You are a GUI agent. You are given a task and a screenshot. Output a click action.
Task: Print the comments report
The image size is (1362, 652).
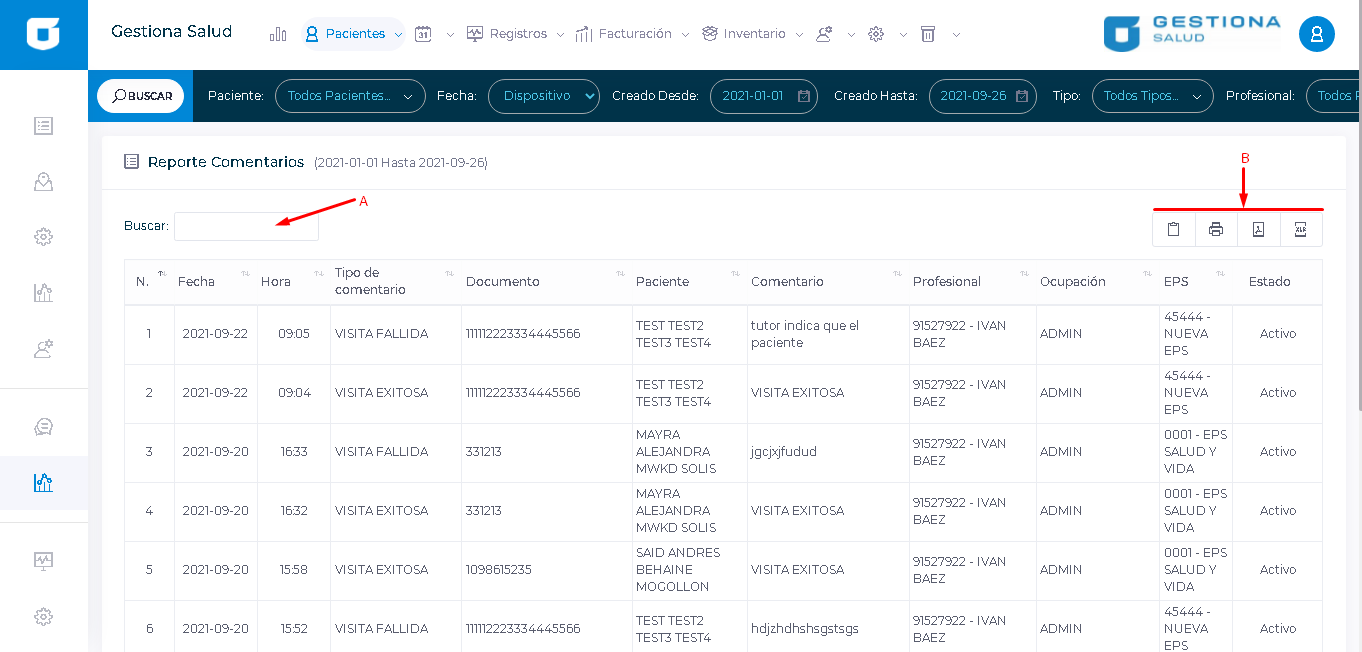pyautogui.click(x=1216, y=229)
